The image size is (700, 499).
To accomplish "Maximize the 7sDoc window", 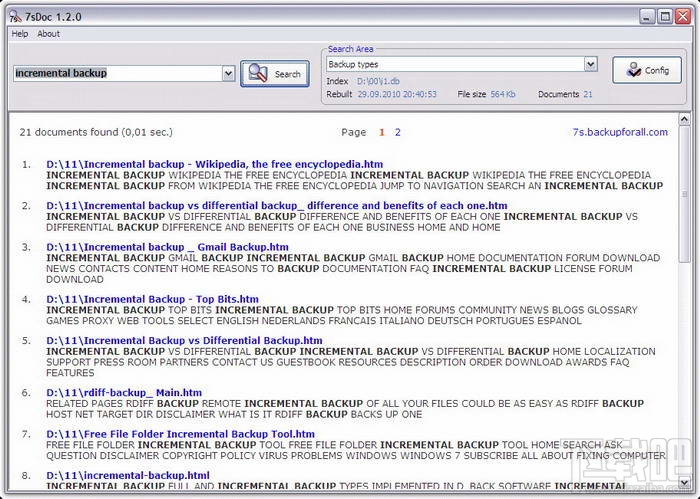I will pos(665,17).
